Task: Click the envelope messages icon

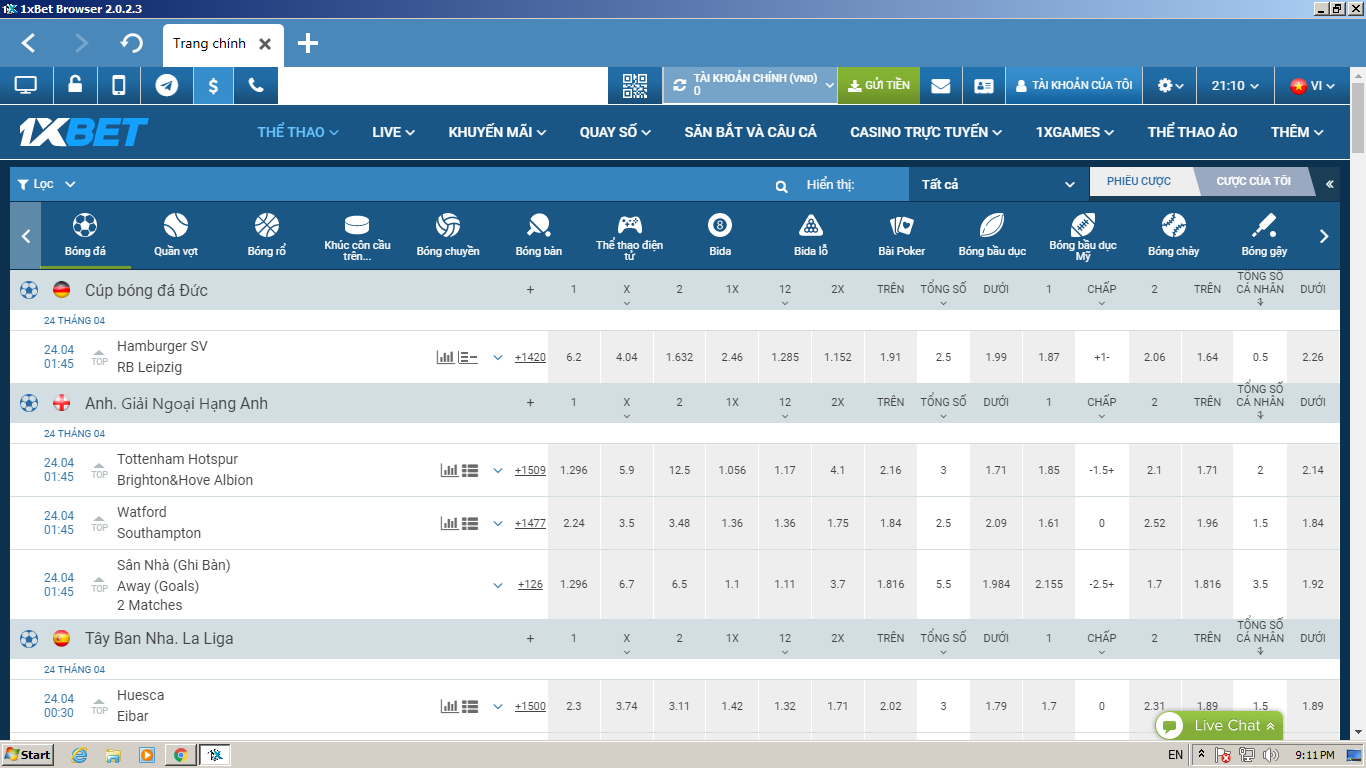Action: [940, 86]
